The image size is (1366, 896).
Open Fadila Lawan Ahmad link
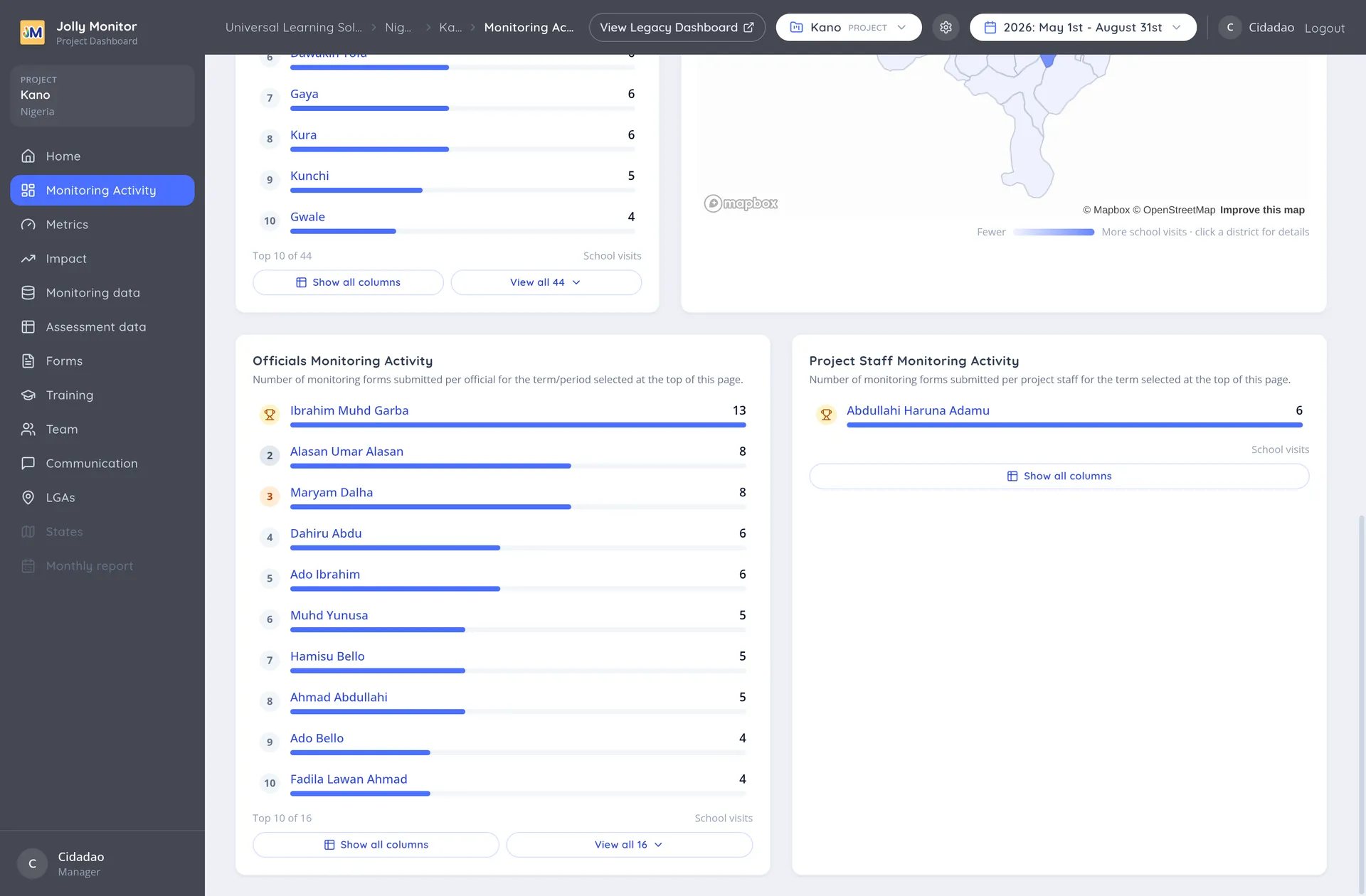pos(349,779)
